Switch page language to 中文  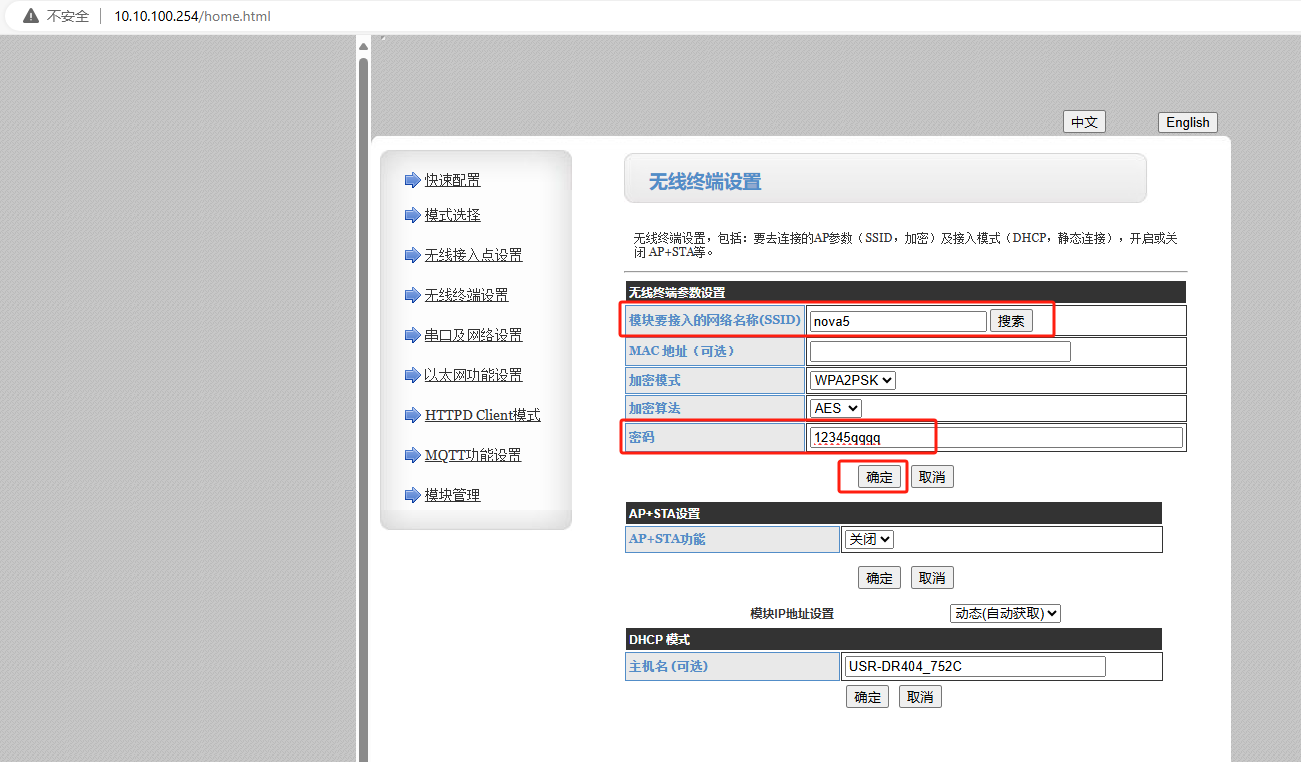tap(1084, 122)
